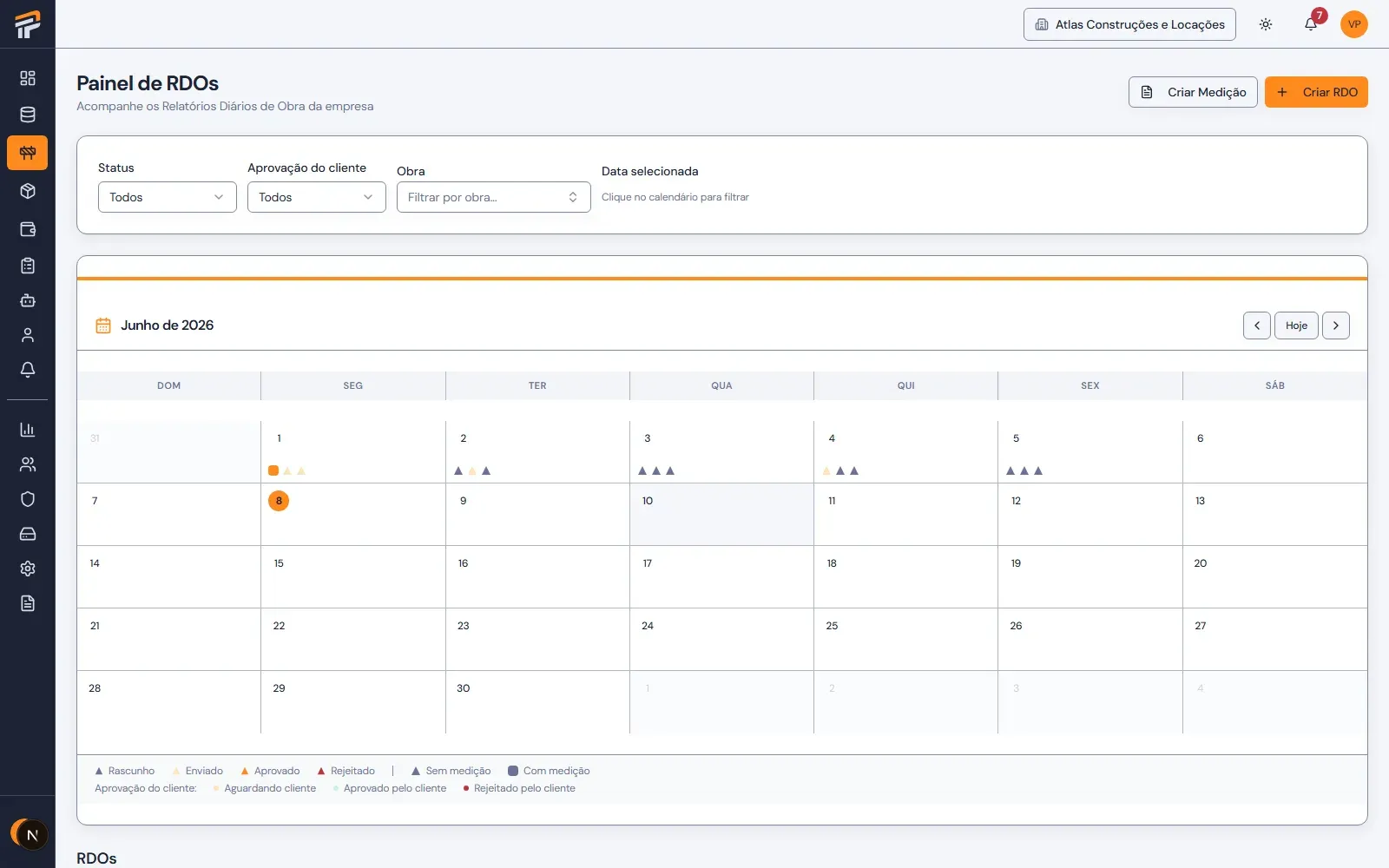Viewport: 1389px width, 868px height.
Task: Select day 10 in the calendar
Action: (721, 514)
